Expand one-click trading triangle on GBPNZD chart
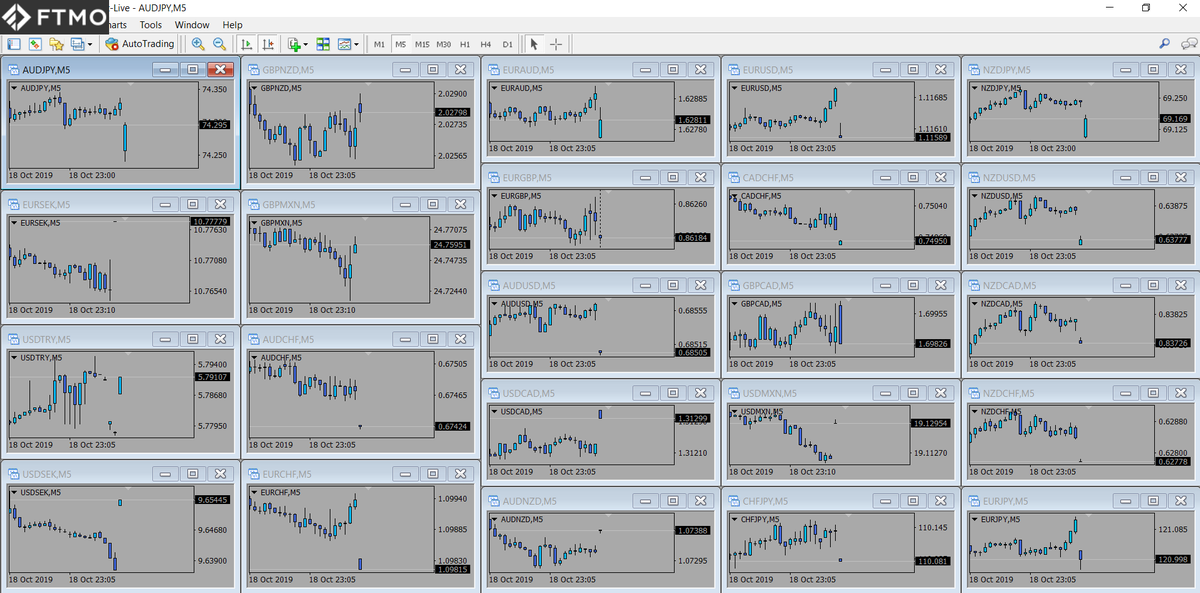 (254, 88)
